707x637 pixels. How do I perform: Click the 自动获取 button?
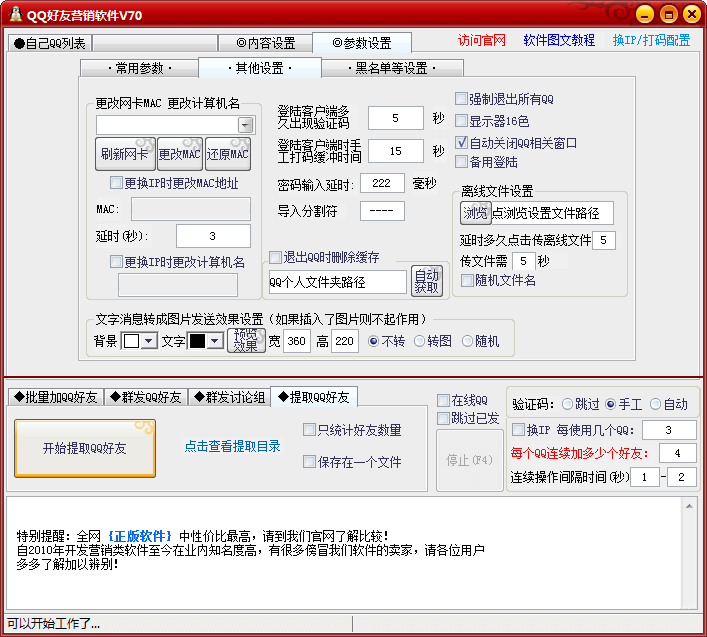click(x=427, y=281)
